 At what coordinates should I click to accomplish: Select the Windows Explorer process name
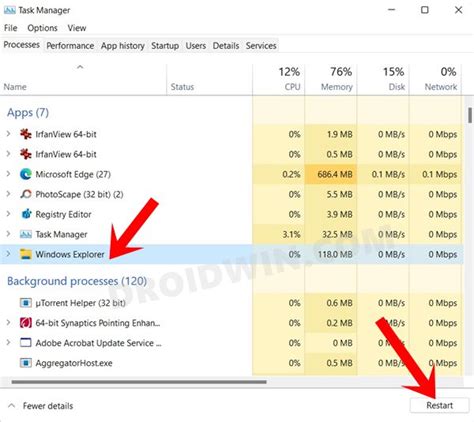tap(70, 254)
